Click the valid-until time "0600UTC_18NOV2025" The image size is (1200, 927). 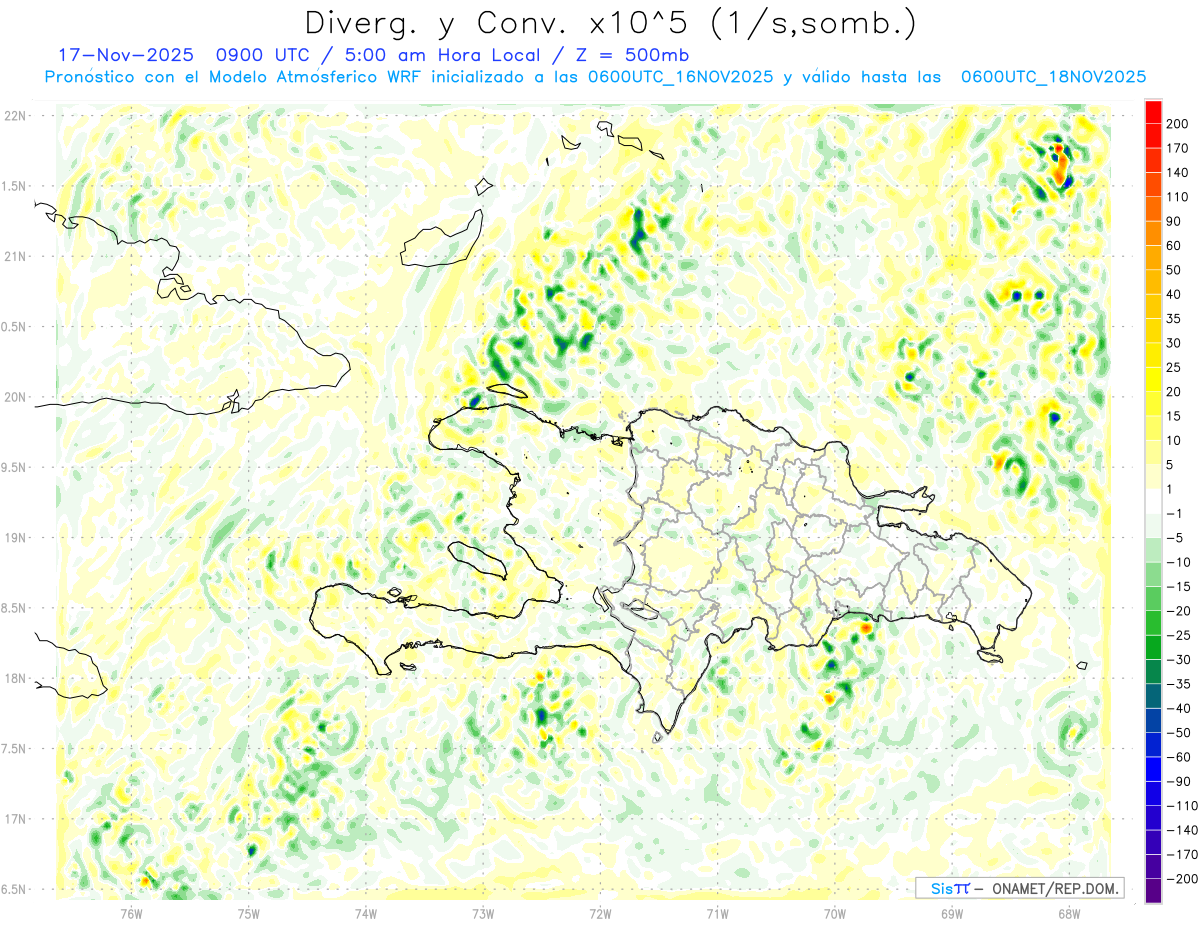click(x=1053, y=77)
